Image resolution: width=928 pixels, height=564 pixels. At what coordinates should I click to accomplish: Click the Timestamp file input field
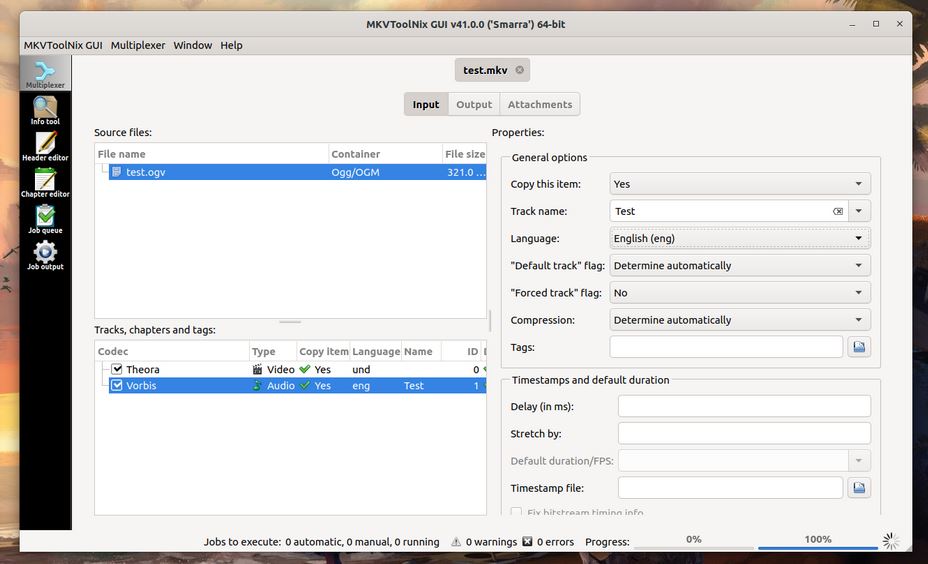[730, 488]
